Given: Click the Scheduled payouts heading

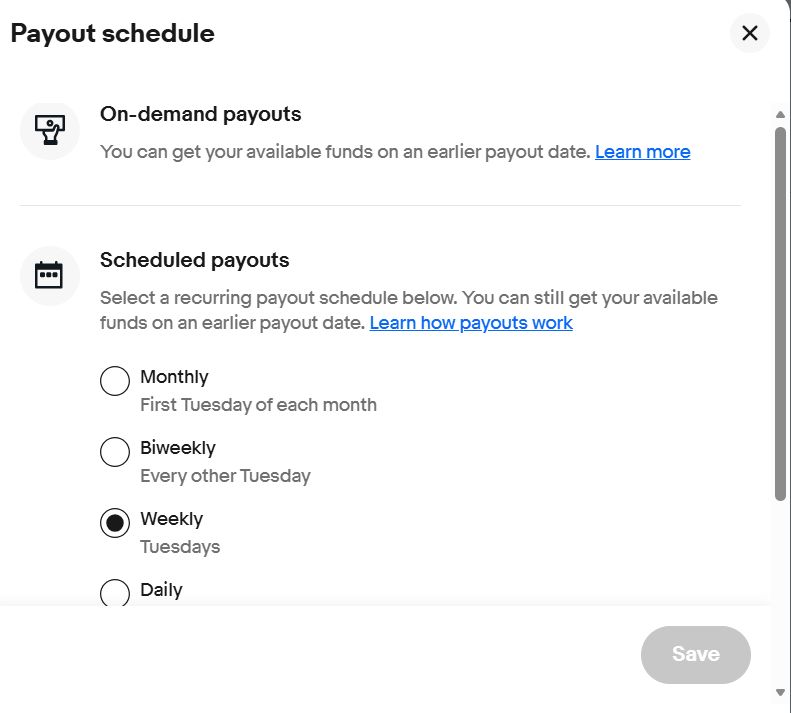Looking at the screenshot, I should pos(194,260).
